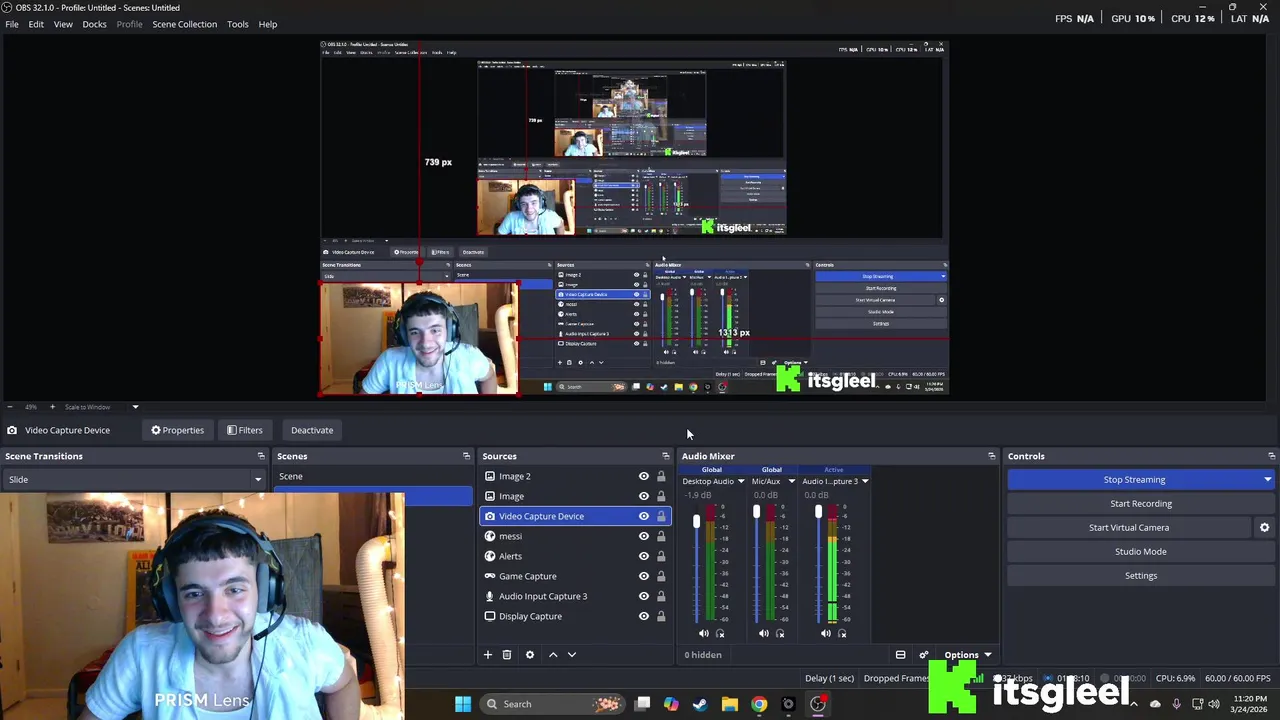
Task: Float the Scene Transitions dock
Action: [261, 456]
